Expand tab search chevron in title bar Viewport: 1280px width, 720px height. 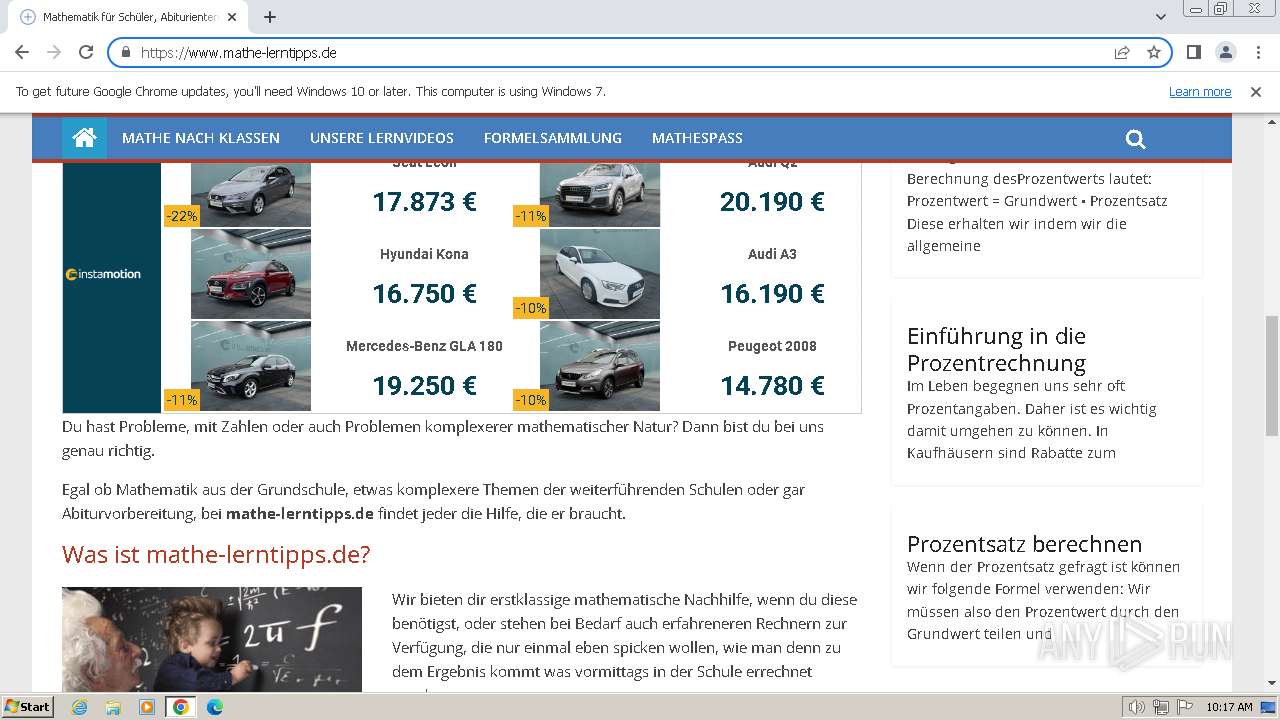1161,17
